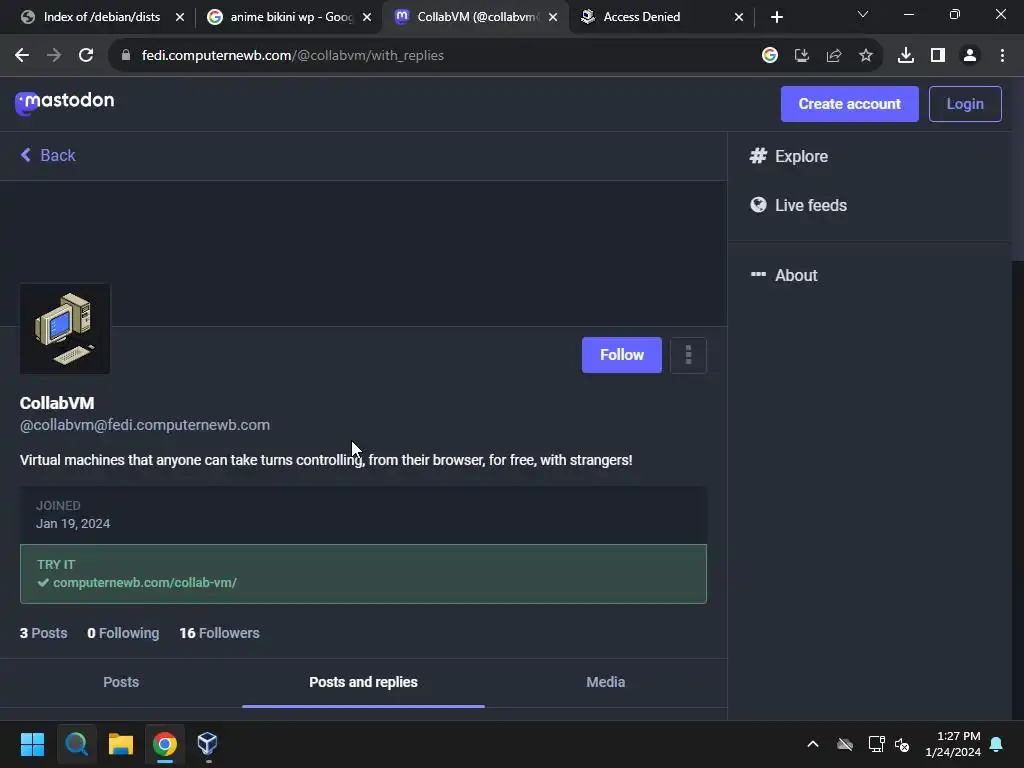Go back using the browser back arrow
Screen dimensions: 1024x768
[22, 56]
